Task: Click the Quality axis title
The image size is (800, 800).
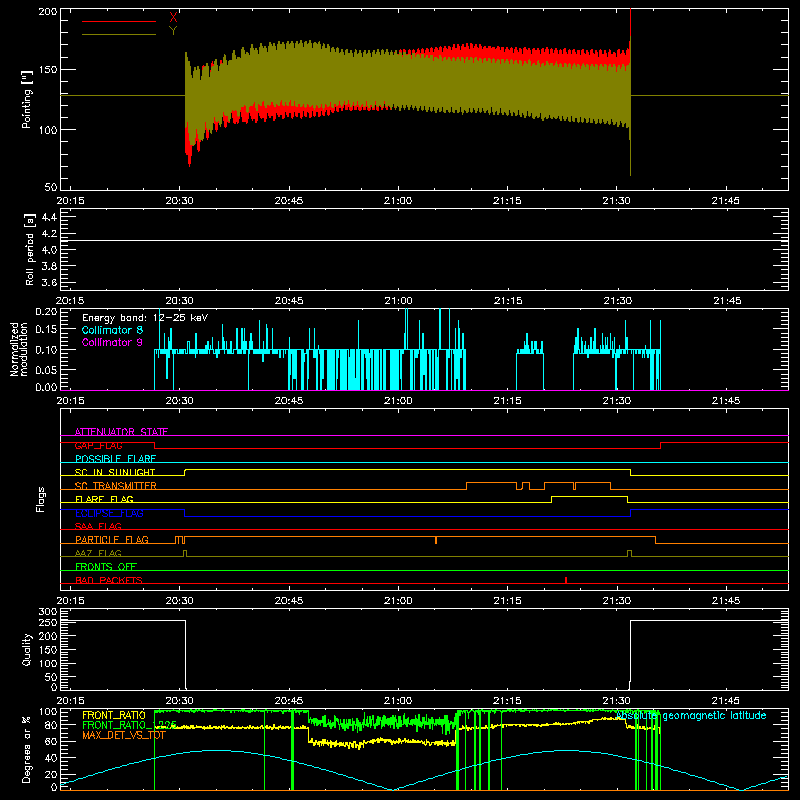Action: (27, 649)
